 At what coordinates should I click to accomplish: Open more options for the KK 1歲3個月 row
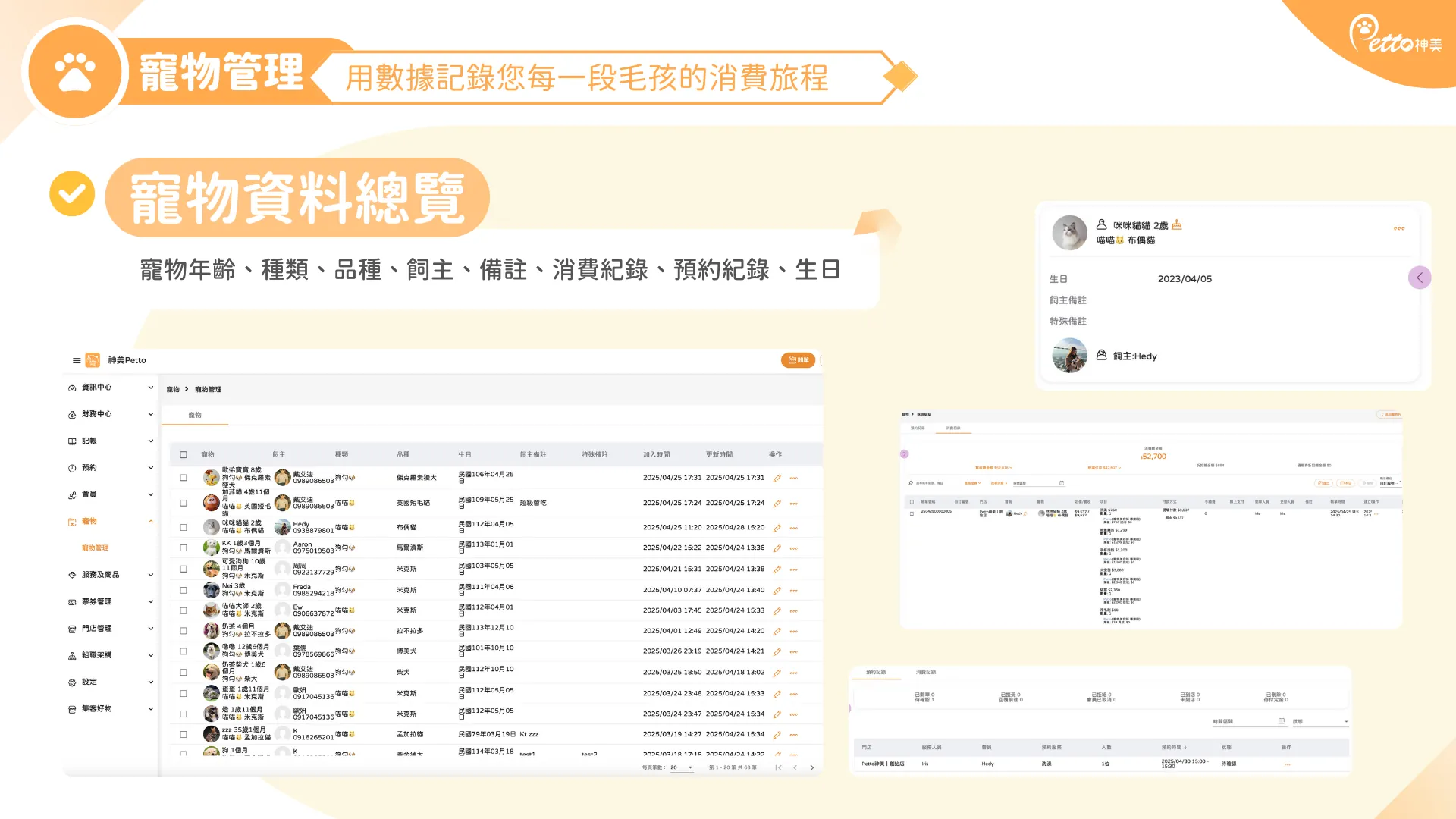point(794,548)
